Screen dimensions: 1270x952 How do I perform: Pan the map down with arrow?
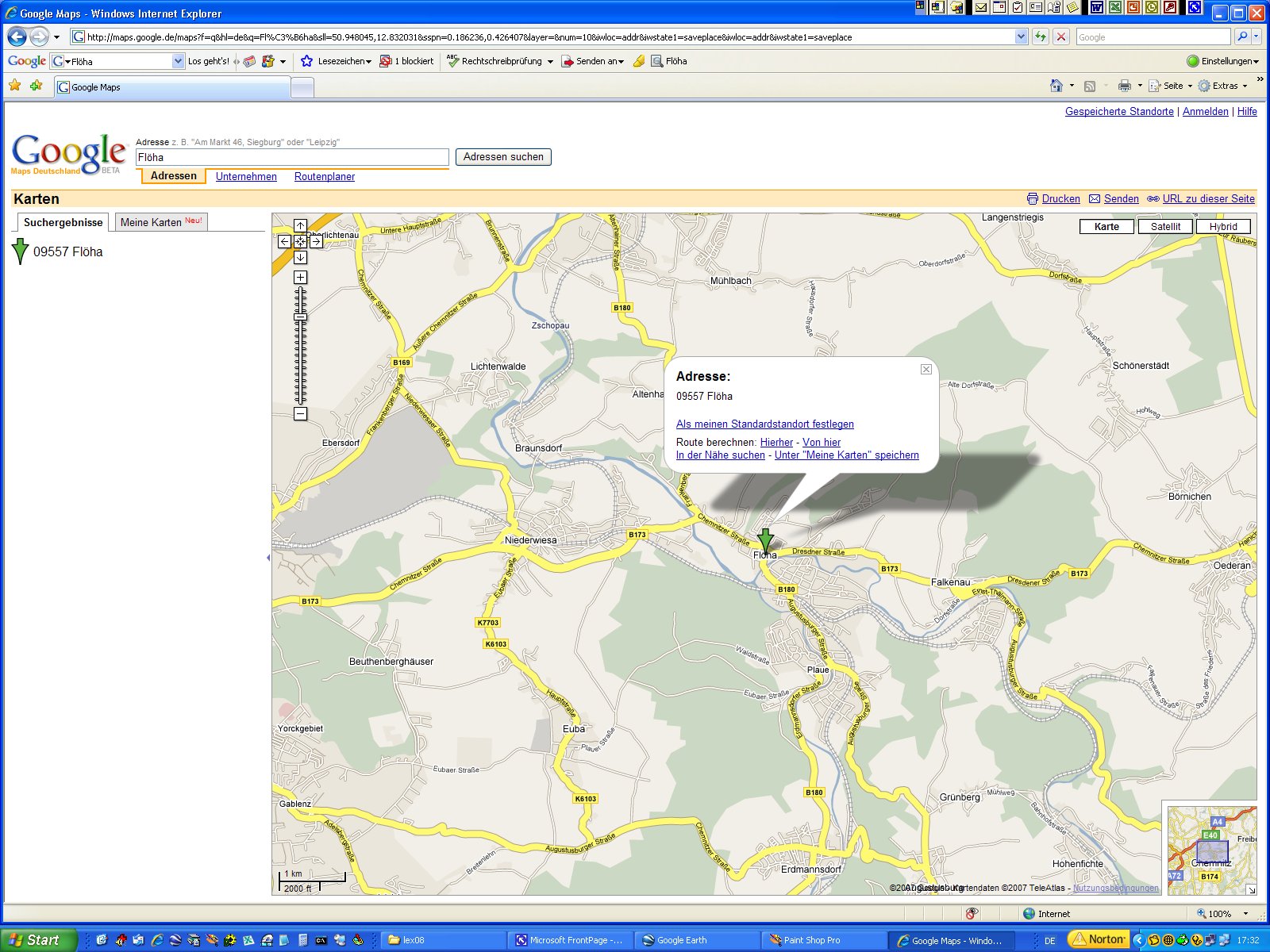(x=300, y=258)
